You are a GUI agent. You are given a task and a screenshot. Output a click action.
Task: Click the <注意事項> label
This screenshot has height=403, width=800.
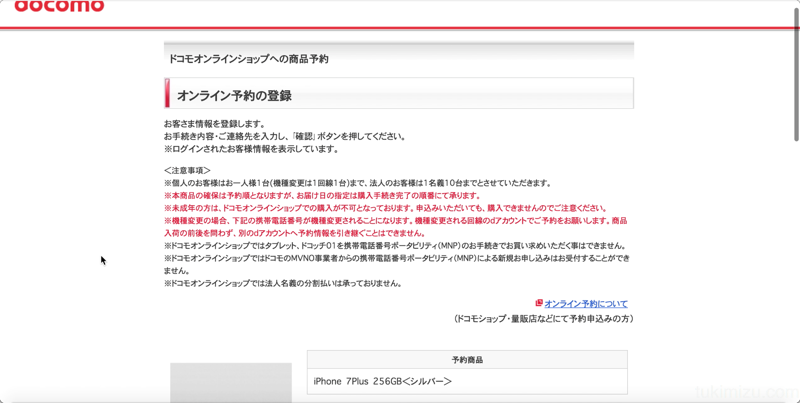pyautogui.click(x=187, y=170)
